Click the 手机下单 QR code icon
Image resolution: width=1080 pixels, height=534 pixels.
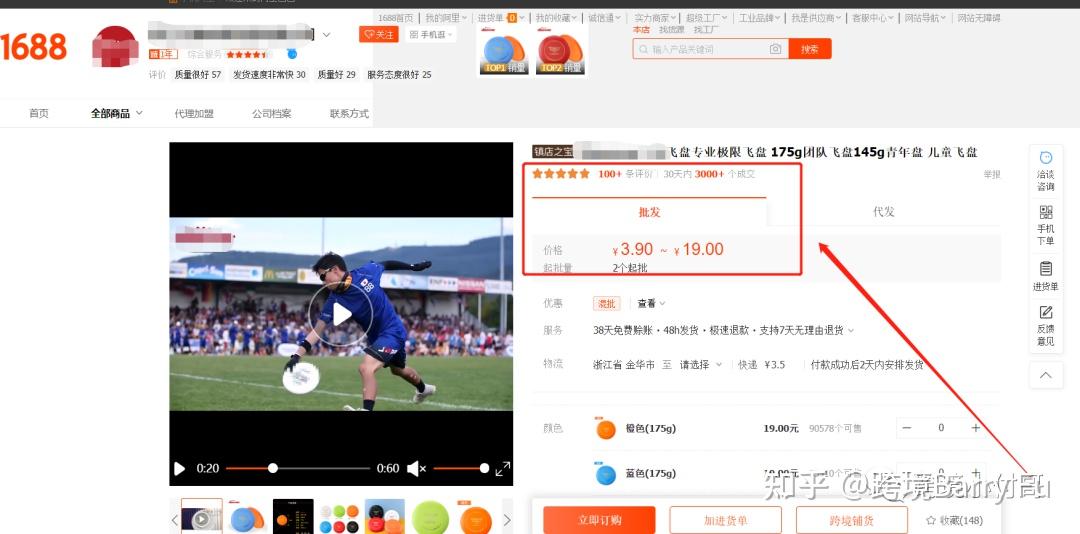[1046, 212]
